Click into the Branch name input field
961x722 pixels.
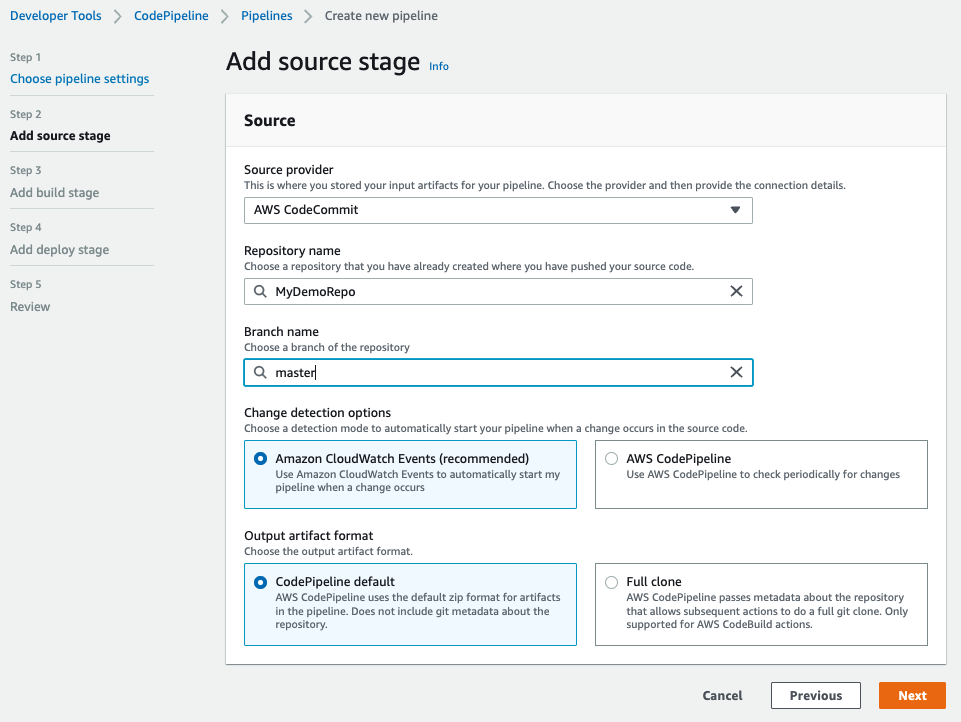(497, 373)
